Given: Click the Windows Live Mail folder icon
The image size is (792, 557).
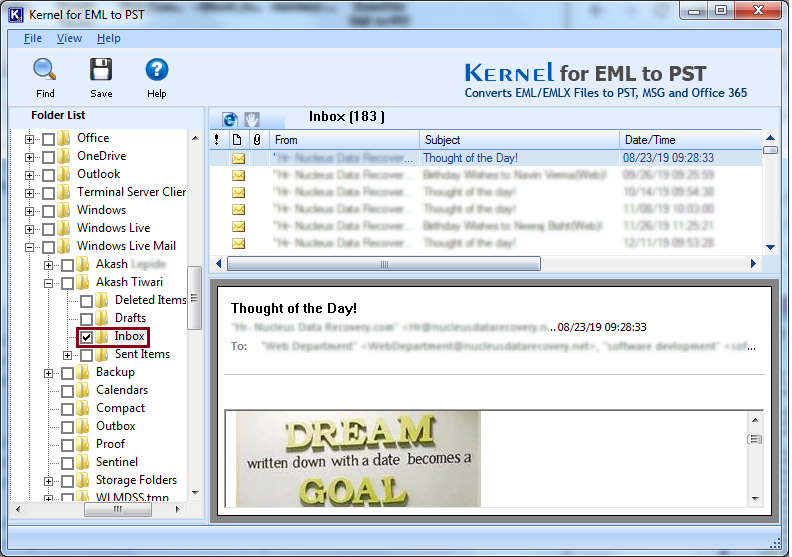Looking at the screenshot, I should (64, 246).
